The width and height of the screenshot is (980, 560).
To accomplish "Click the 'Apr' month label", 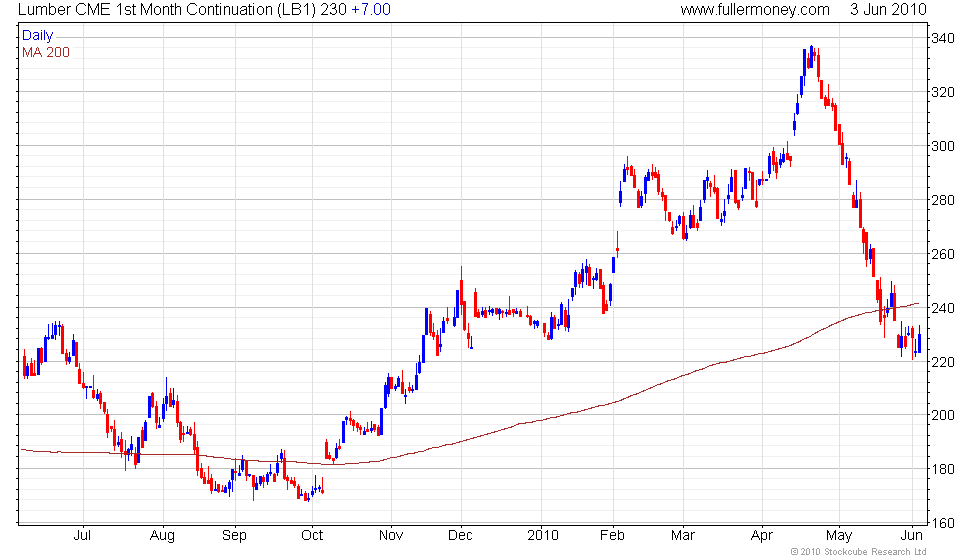I will 761,536.
